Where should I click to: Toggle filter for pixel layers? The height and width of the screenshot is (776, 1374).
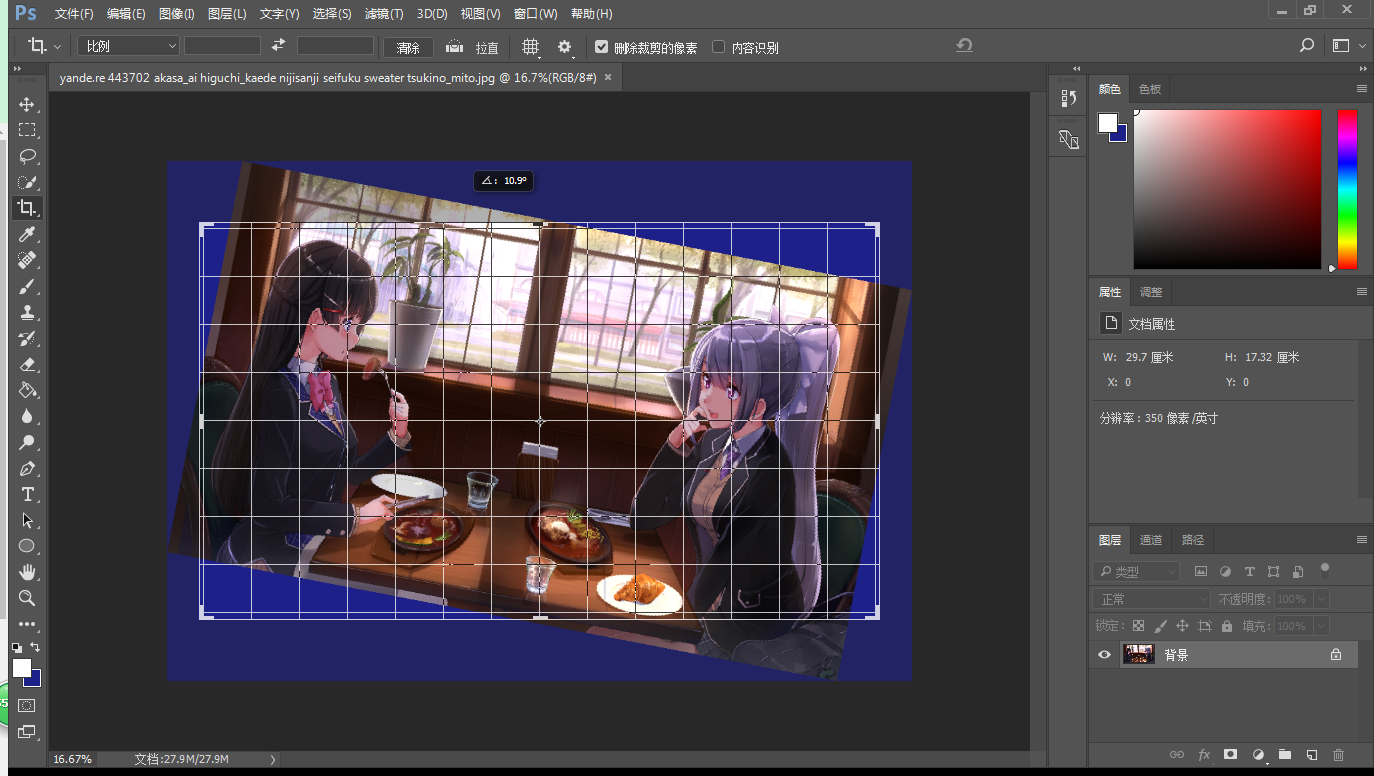click(1201, 572)
